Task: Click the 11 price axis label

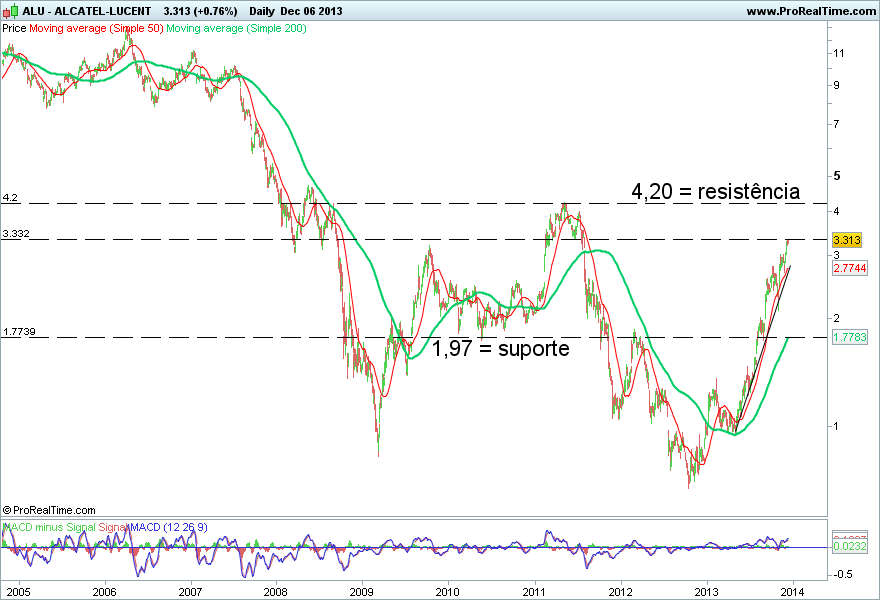Action: [838, 53]
